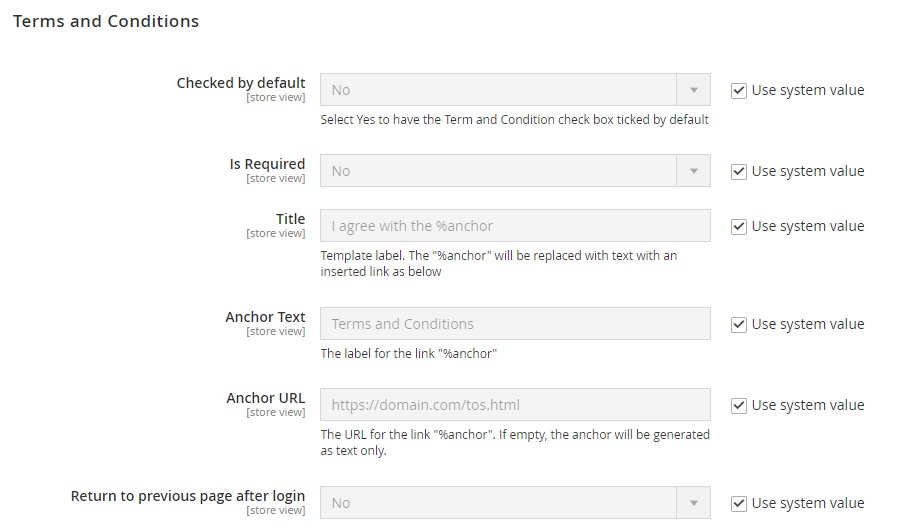This screenshot has width=897, height=531.
Task: Click the Anchor Text field label
Action: tap(265, 317)
